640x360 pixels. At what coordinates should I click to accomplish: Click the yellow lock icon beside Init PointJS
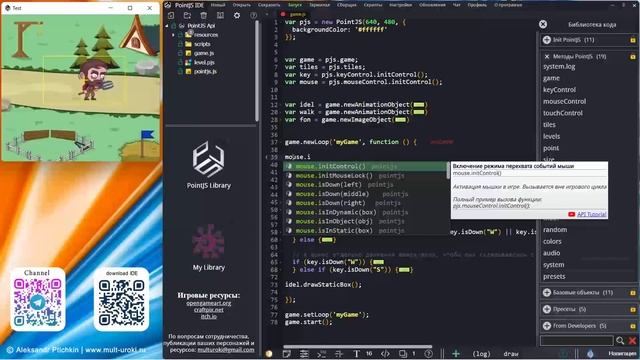click(633, 40)
